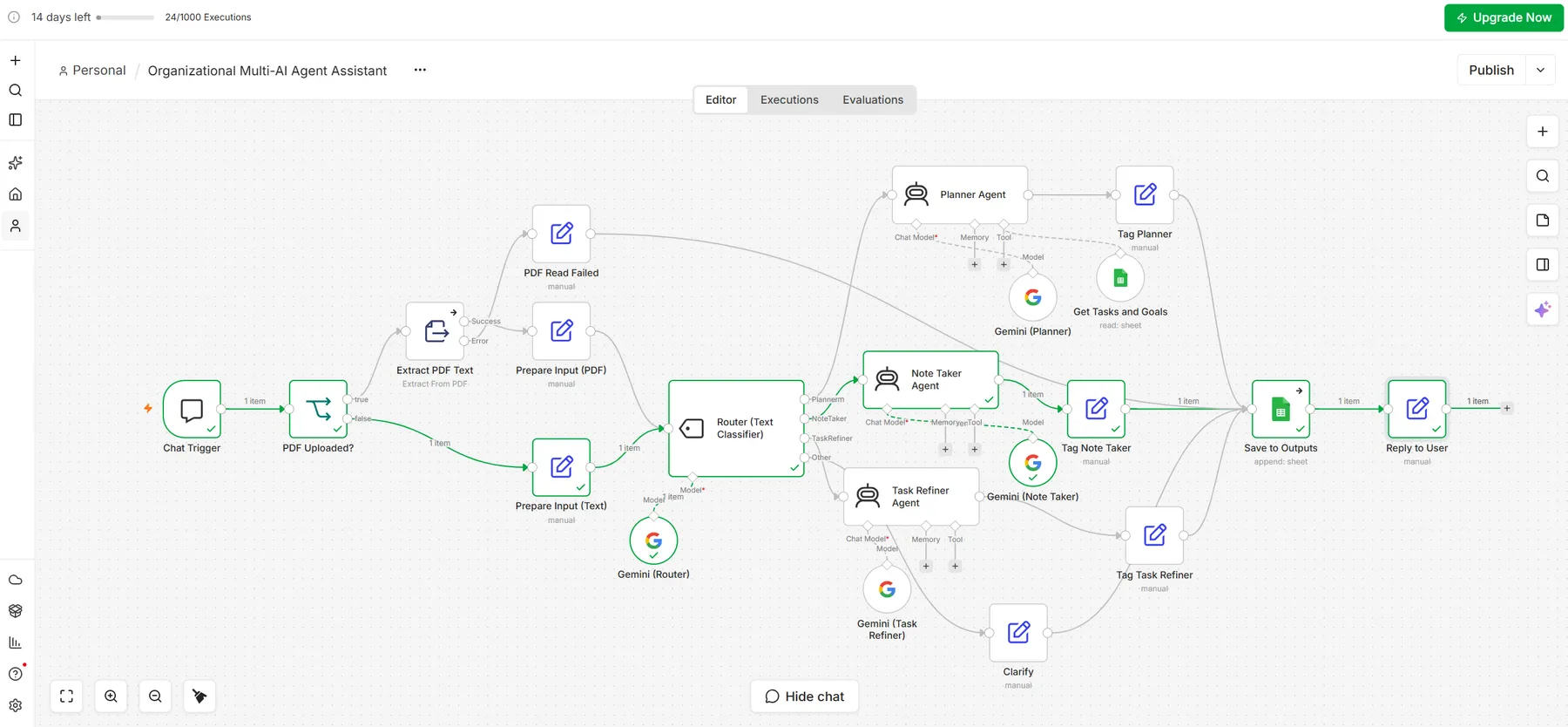This screenshot has height=727, width=1568.
Task: Zoom in on the workflow canvas
Action: click(x=111, y=696)
